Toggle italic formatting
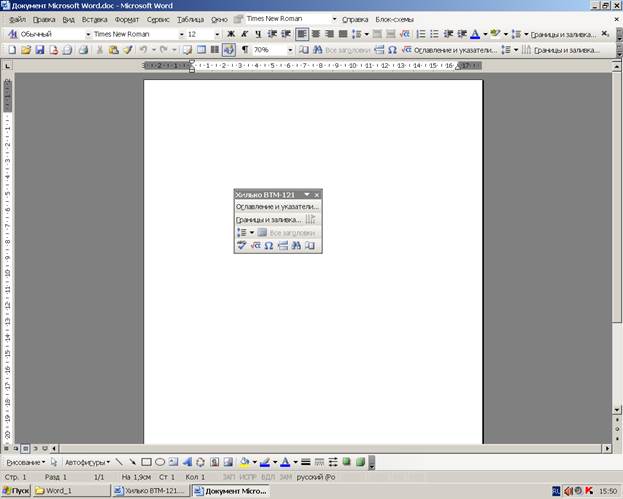The height and width of the screenshot is (499, 623). (x=244, y=34)
